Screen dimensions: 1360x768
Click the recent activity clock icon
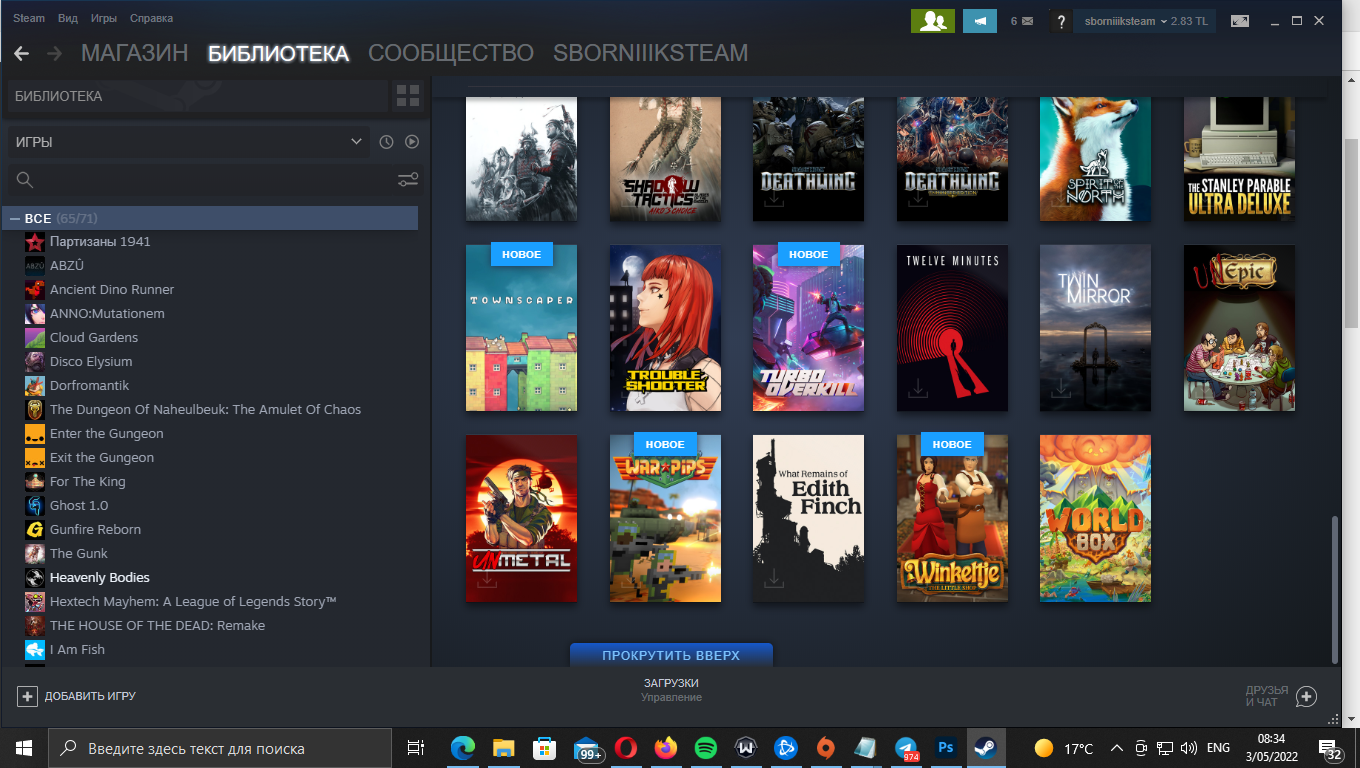(387, 142)
